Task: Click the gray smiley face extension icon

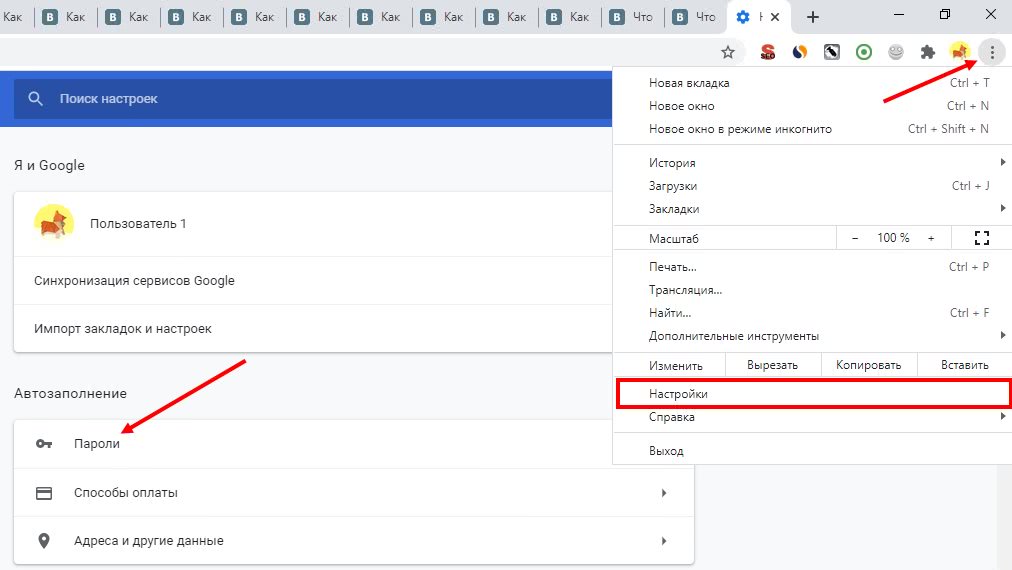Action: [896, 52]
